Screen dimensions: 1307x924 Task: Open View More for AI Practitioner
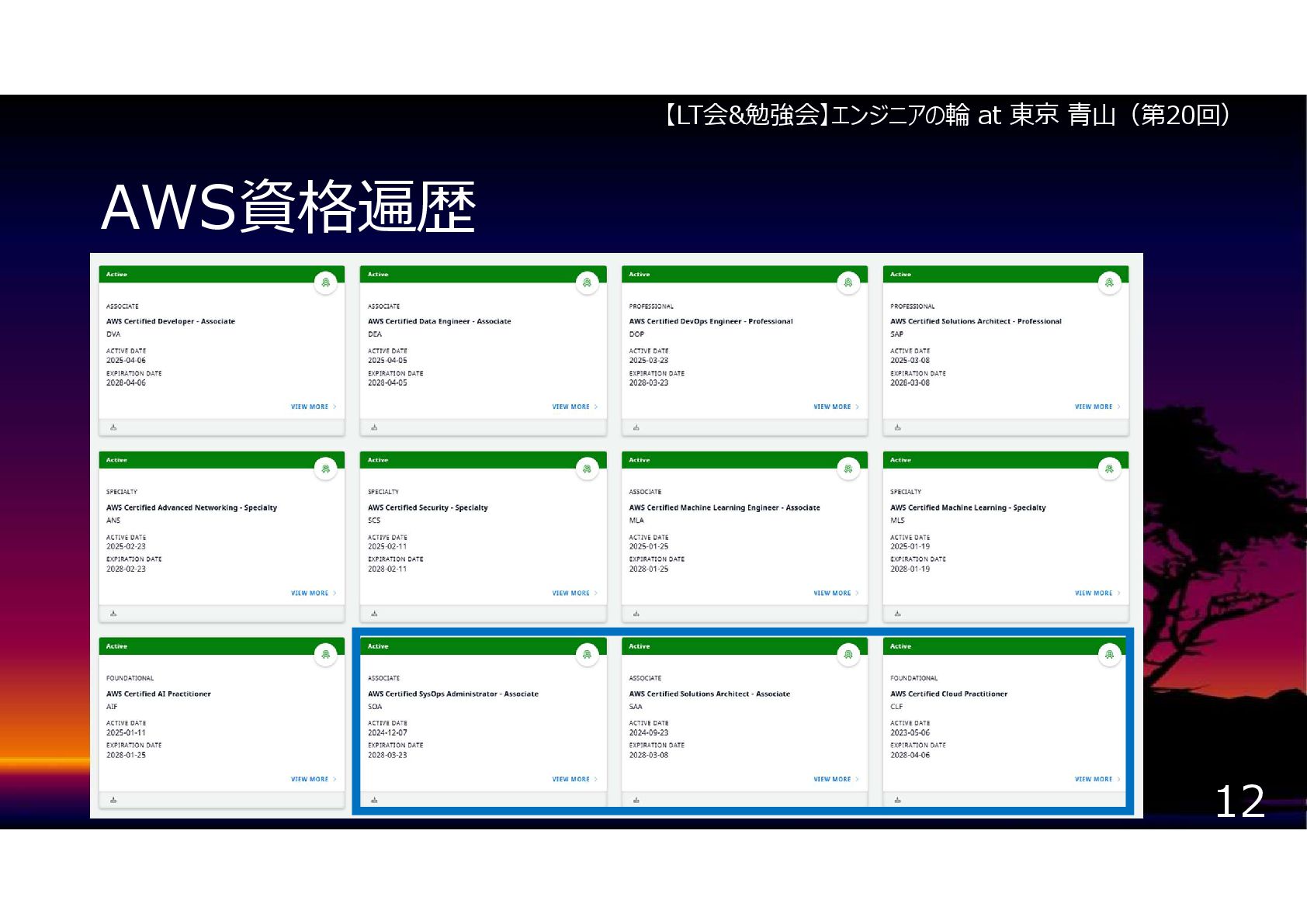point(314,779)
